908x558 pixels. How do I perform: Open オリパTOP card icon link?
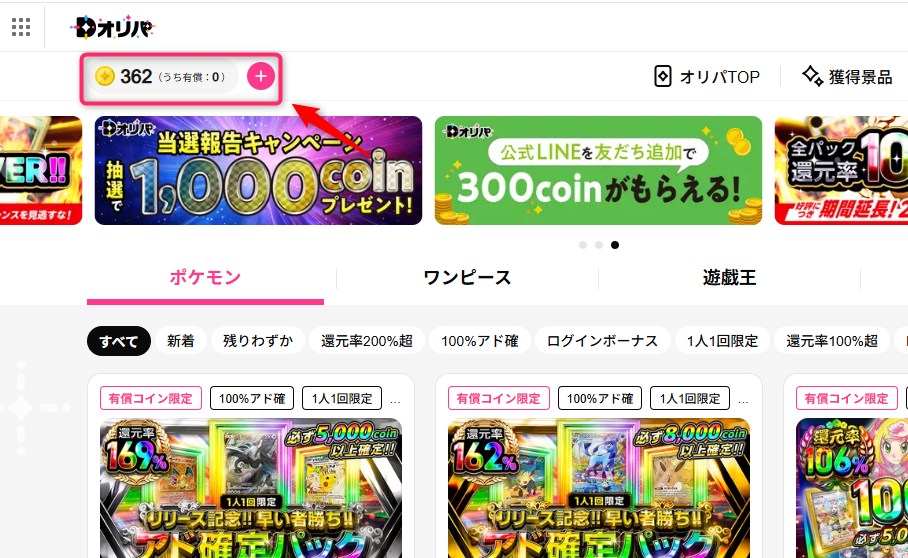(x=662, y=76)
